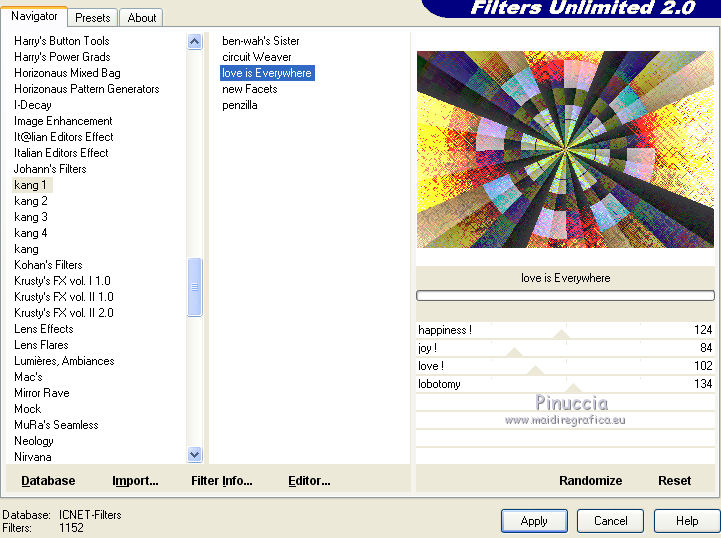Click the category list scroll down arrow
Screen dimensions: 721x538
(x=195, y=455)
